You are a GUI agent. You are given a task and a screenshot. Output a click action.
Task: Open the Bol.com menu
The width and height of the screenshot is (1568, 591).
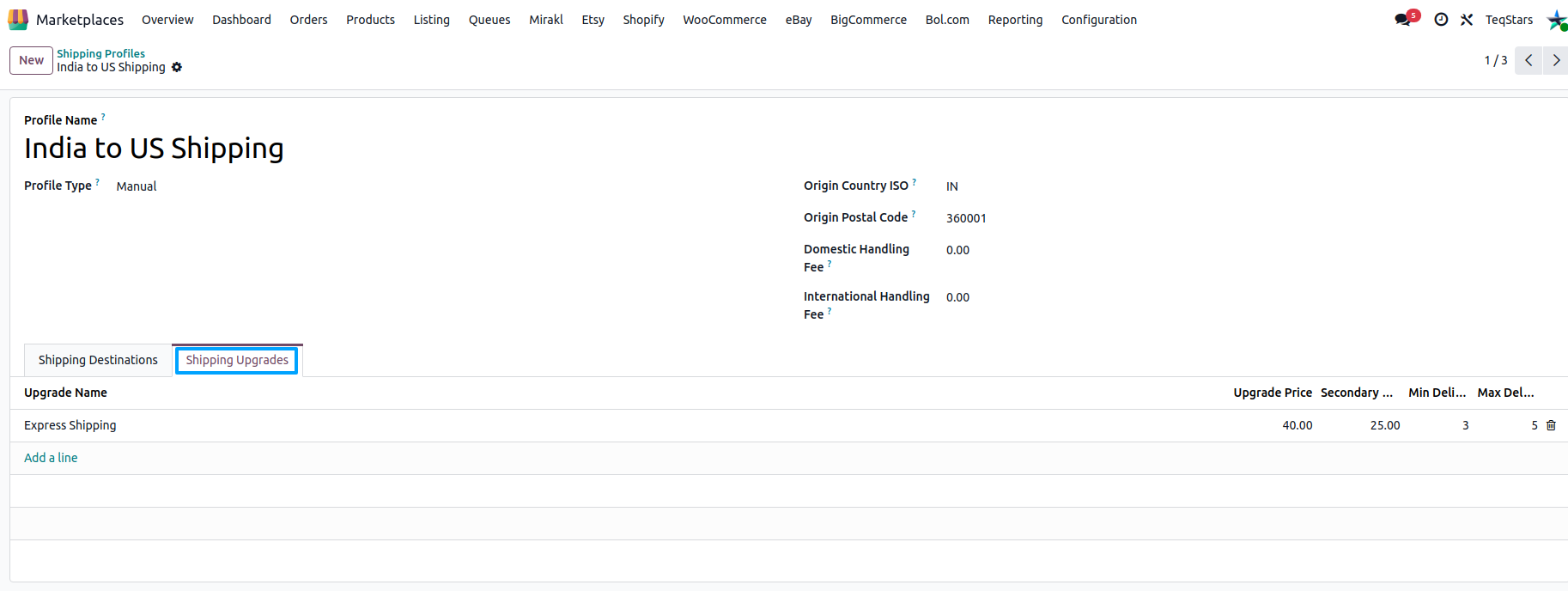tap(947, 19)
